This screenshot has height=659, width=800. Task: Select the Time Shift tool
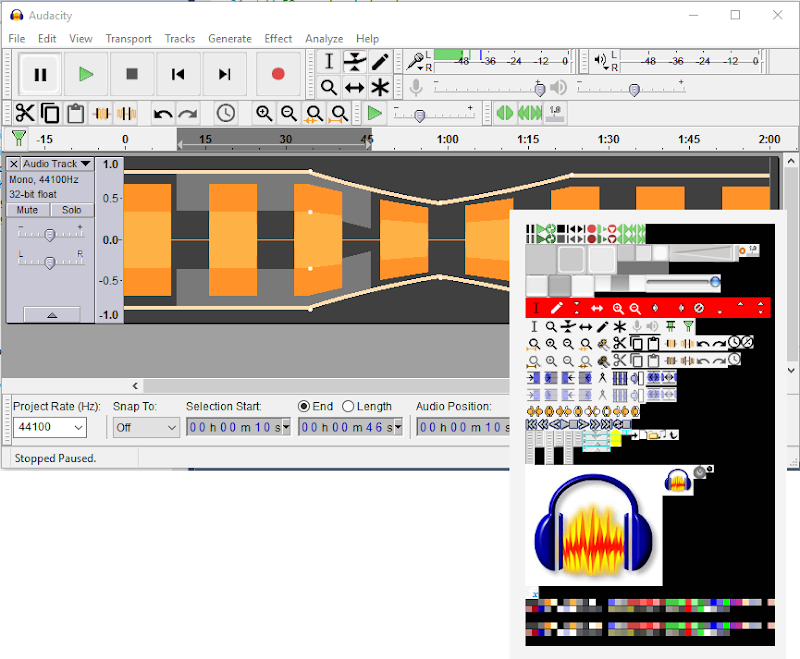click(355, 87)
